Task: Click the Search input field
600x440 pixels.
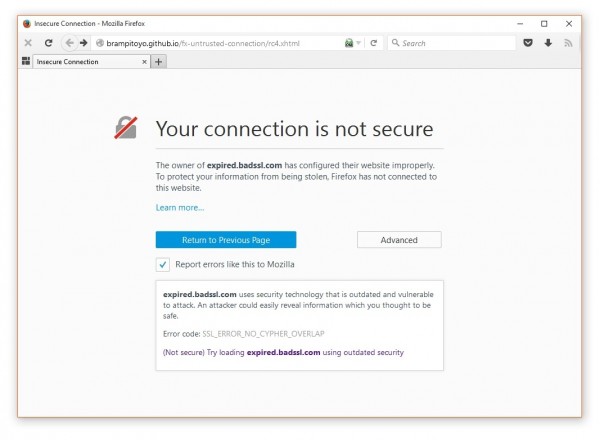Action: 452,43
